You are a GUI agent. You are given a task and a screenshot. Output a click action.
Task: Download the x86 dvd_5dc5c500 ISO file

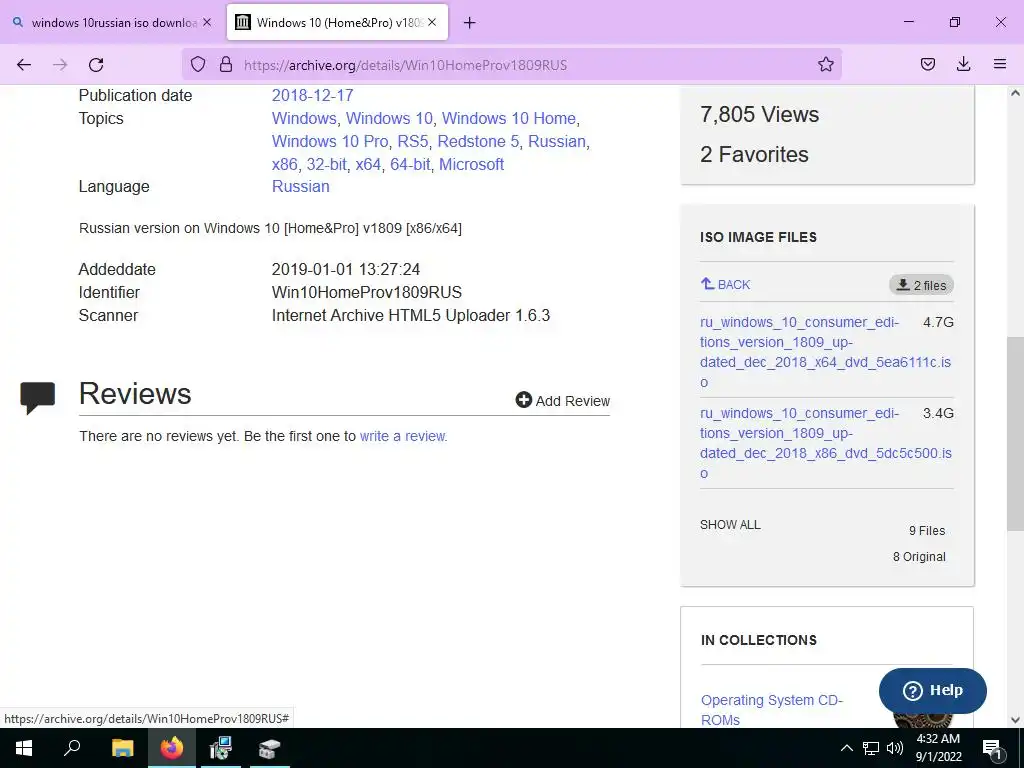[825, 443]
